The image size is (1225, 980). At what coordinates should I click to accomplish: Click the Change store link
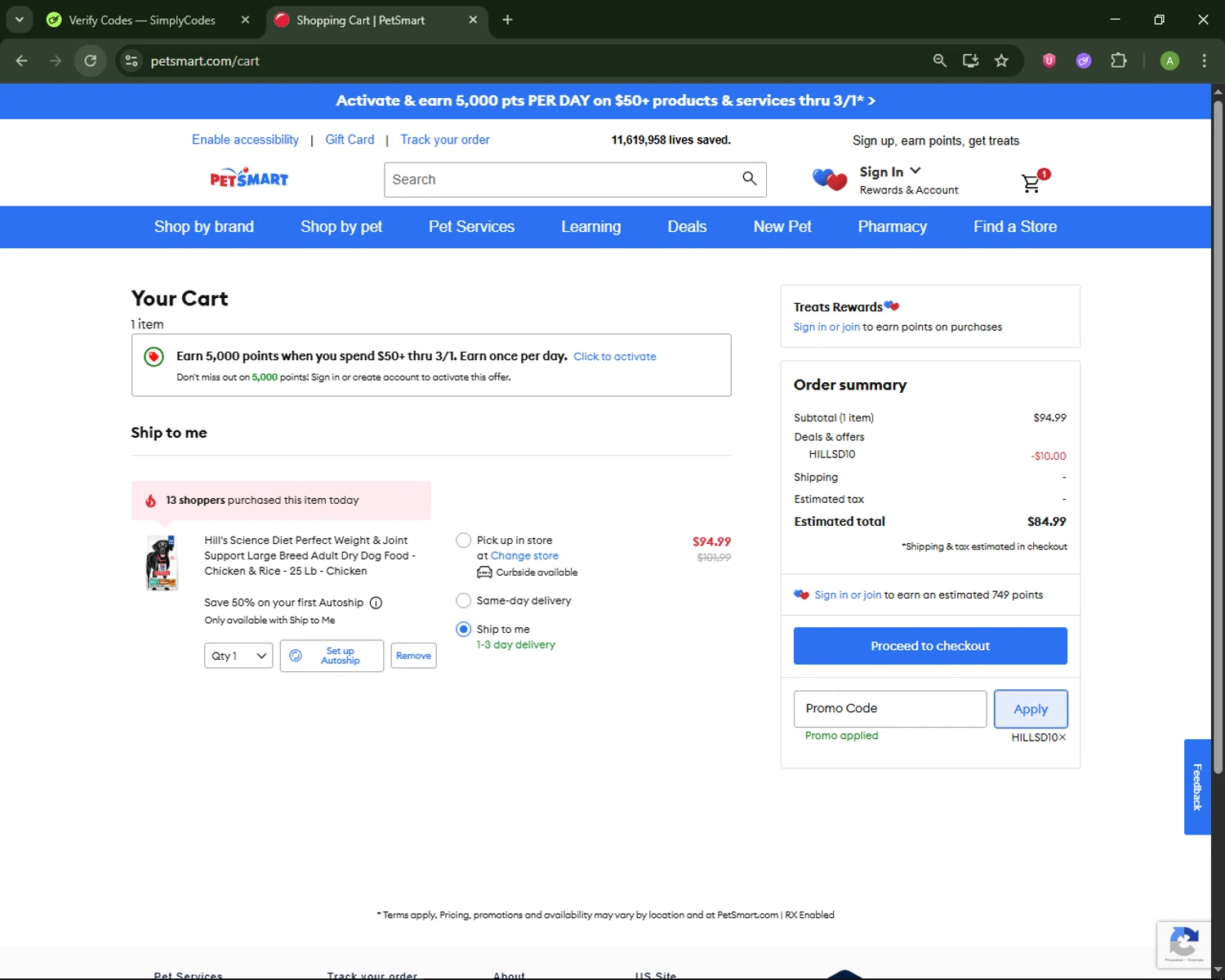[x=524, y=555]
